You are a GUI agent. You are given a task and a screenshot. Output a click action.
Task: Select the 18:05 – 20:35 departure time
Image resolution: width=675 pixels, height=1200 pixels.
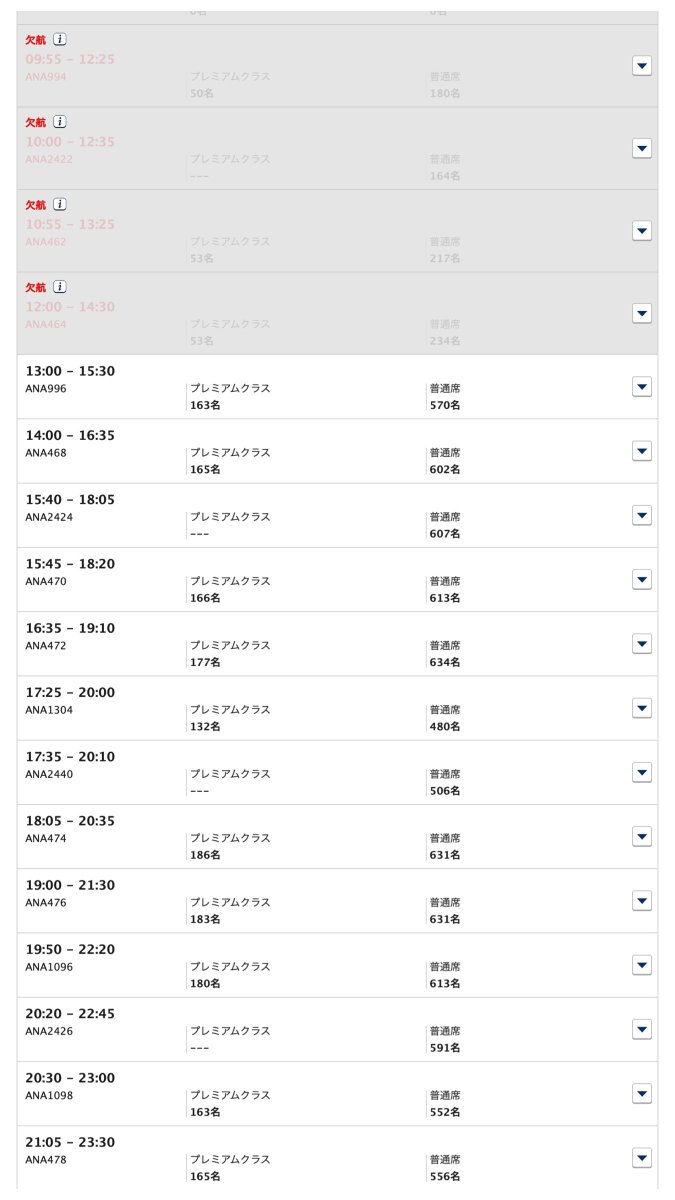[x=70, y=821]
